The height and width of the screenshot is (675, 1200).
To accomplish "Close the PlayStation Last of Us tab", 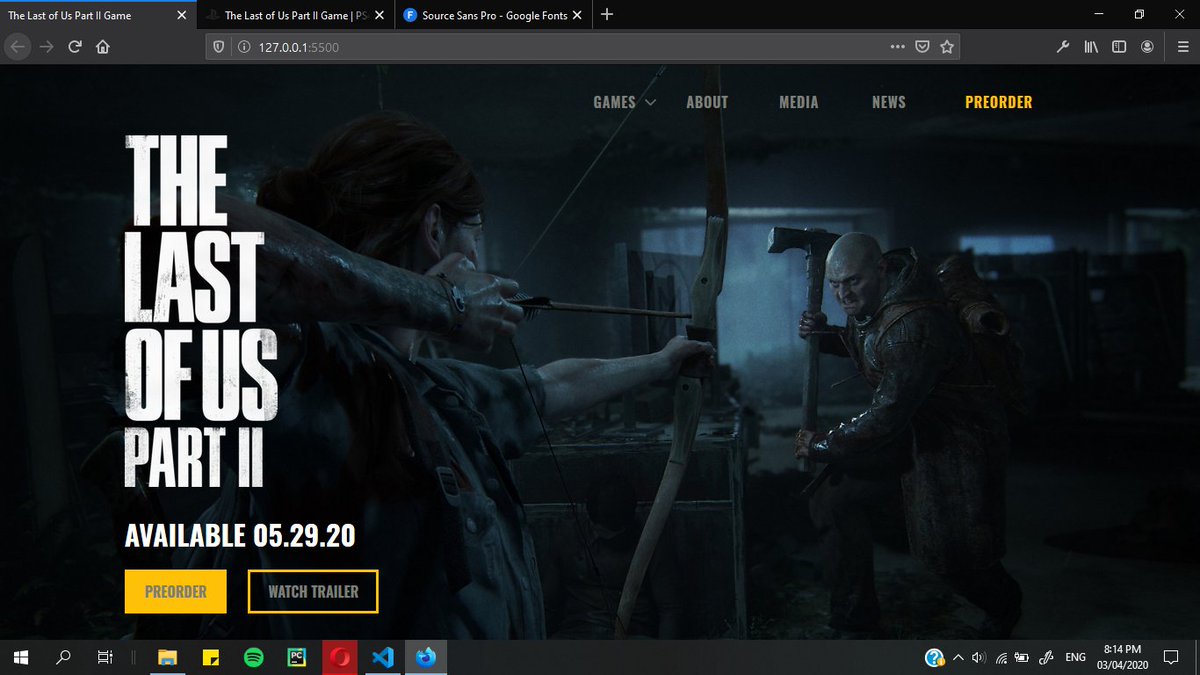I will [379, 15].
